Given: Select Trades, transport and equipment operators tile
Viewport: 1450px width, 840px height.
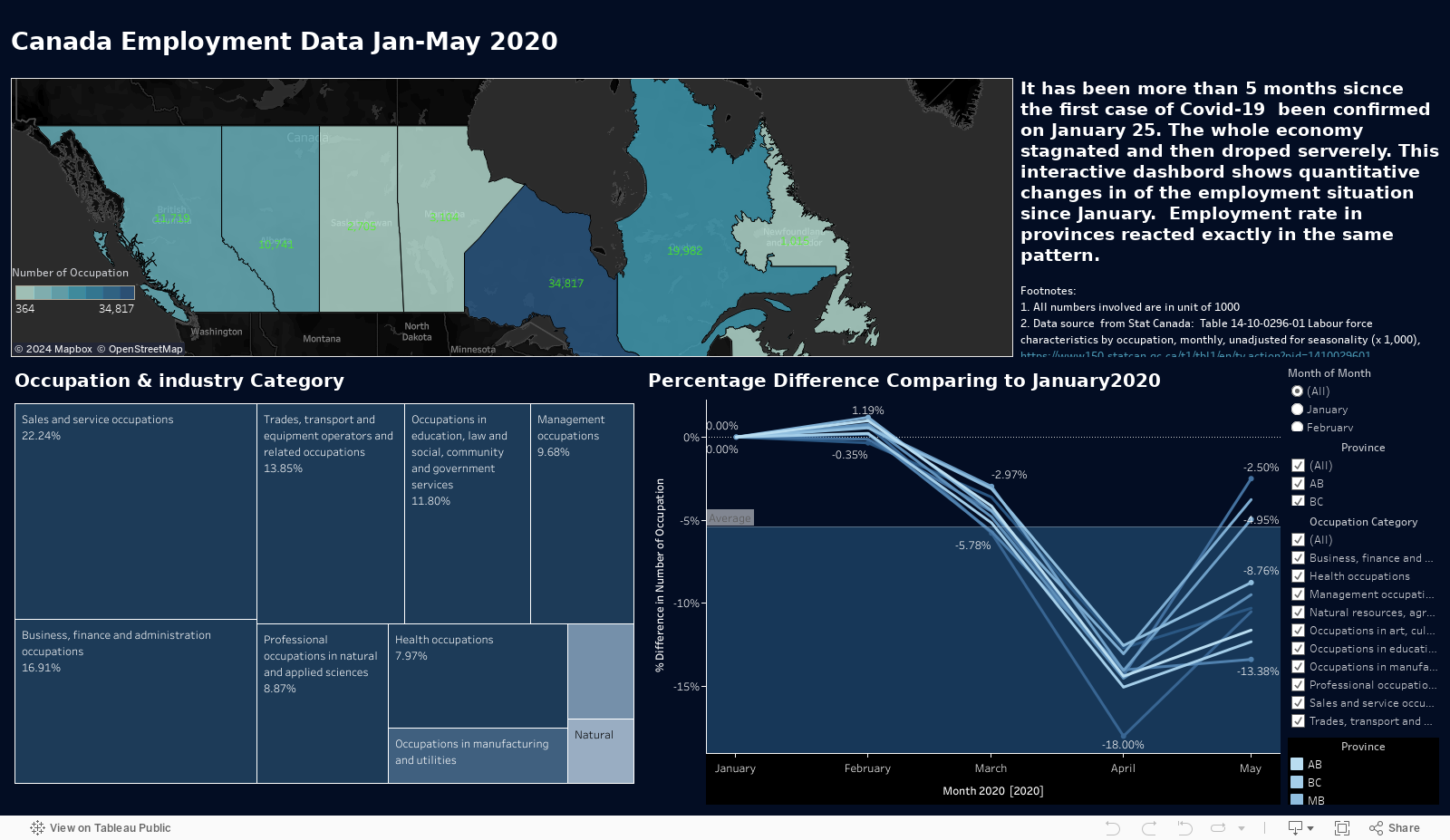Looking at the screenshot, I should pyautogui.click(x=331, y=513).
